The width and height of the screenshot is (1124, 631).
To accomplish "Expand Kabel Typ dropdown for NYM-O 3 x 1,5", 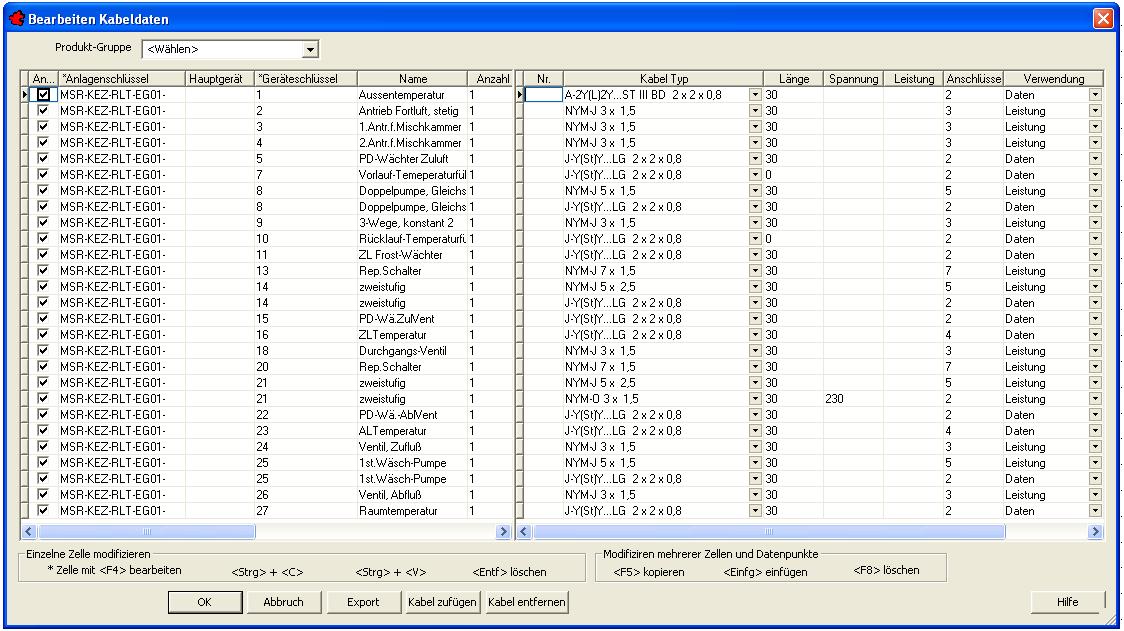I will (755, 399).
